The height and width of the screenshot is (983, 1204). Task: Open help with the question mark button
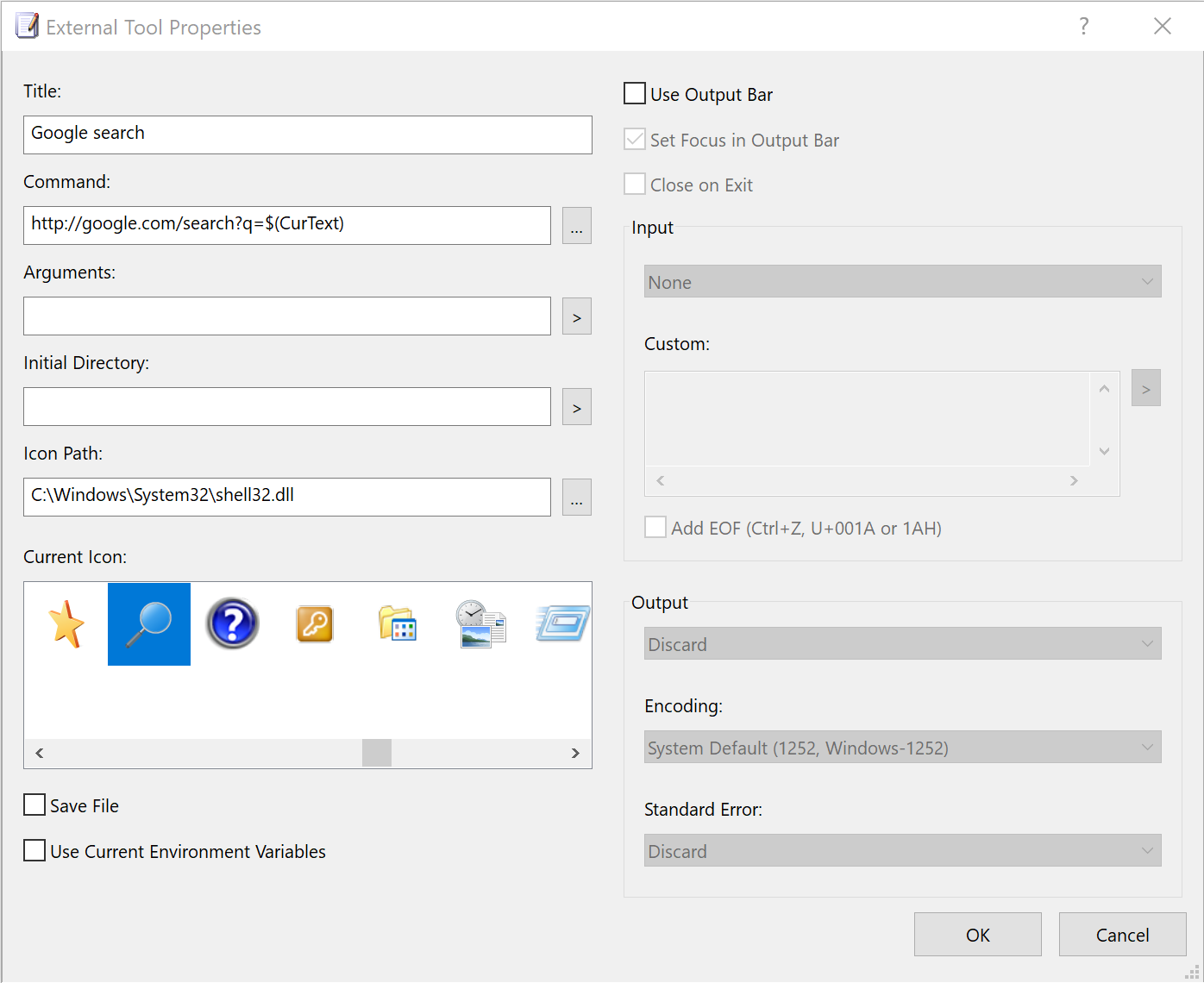[x=1084, y=26]
